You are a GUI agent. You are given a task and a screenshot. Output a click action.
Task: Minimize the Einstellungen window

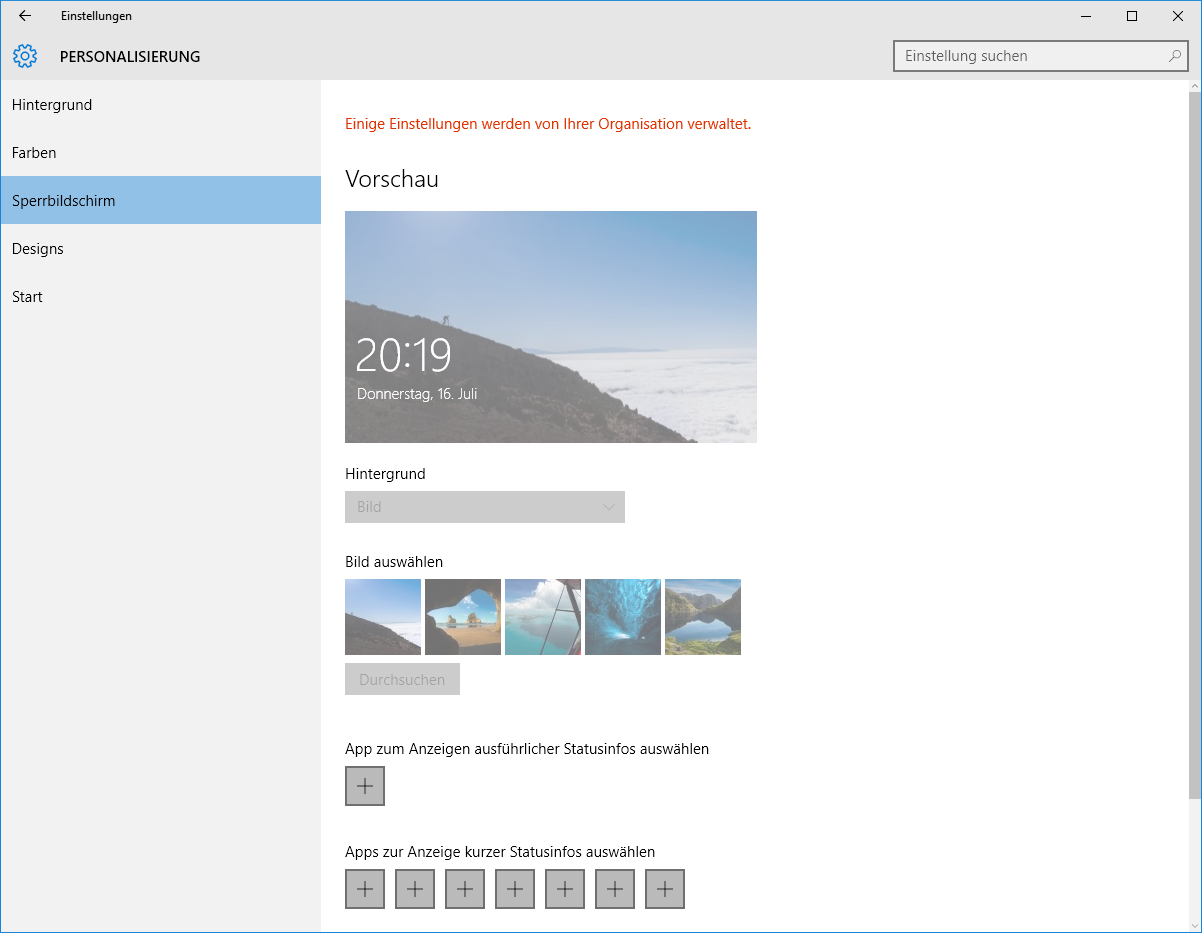[1086, 16]
